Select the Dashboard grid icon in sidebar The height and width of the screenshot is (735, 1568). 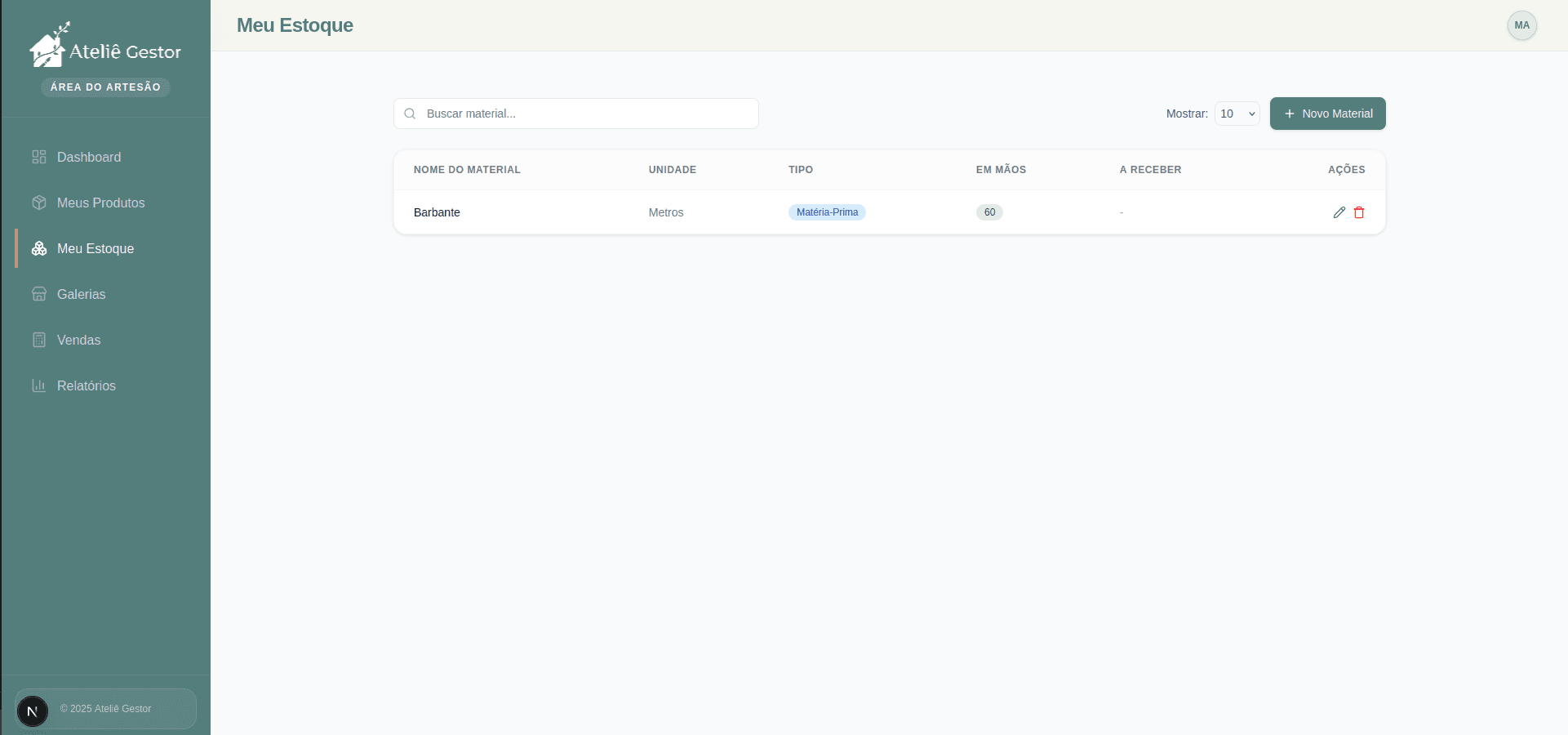[38, 157]
